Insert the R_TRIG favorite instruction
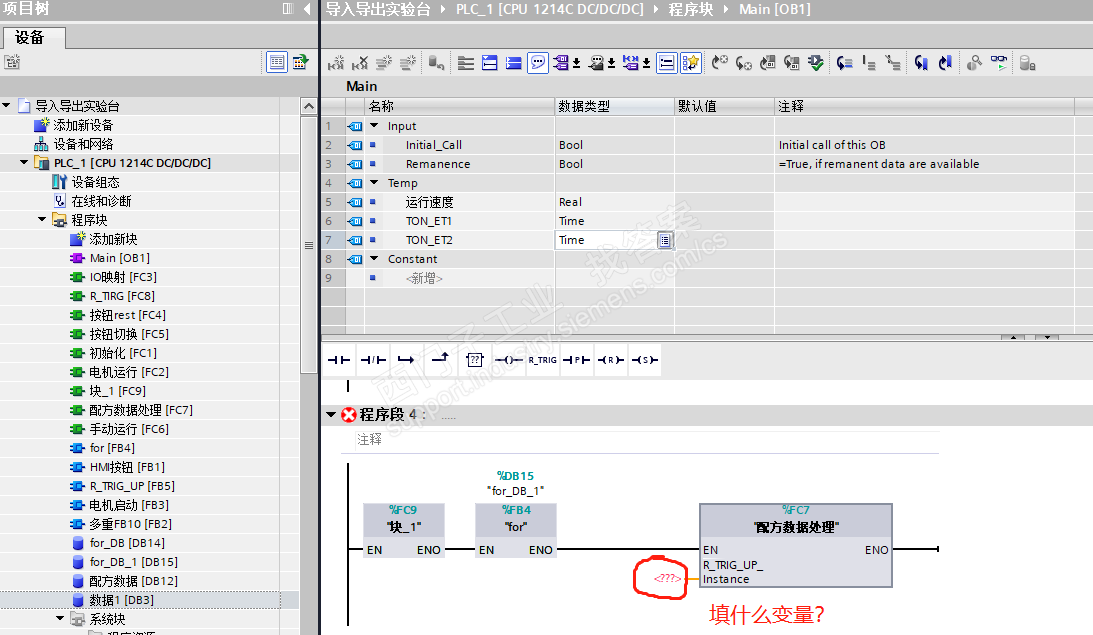The width and height of the screenshot is (1093, 635). [542, 360]
